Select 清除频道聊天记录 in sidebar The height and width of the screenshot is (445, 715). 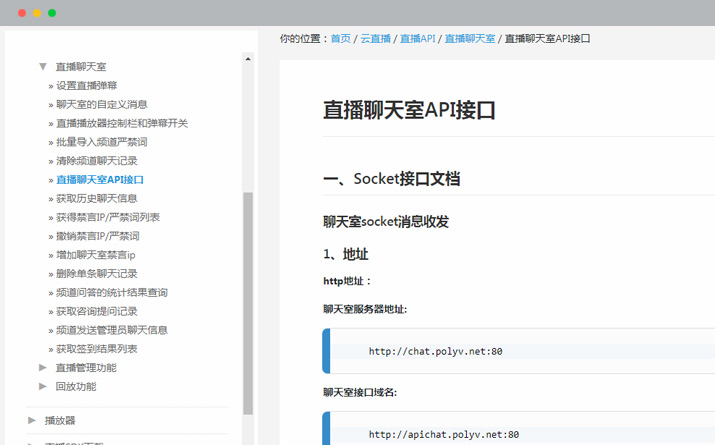96,161
